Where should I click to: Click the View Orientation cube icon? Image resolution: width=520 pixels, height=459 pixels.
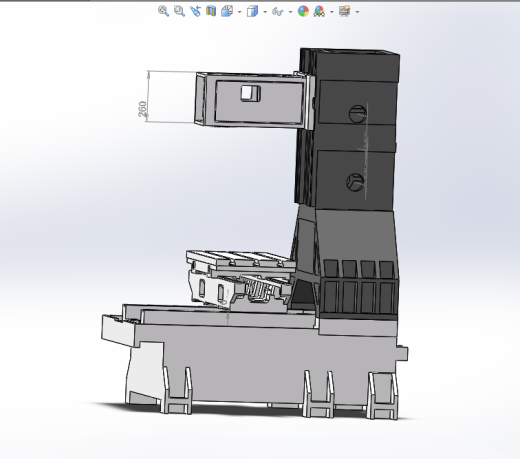point(227,11)
